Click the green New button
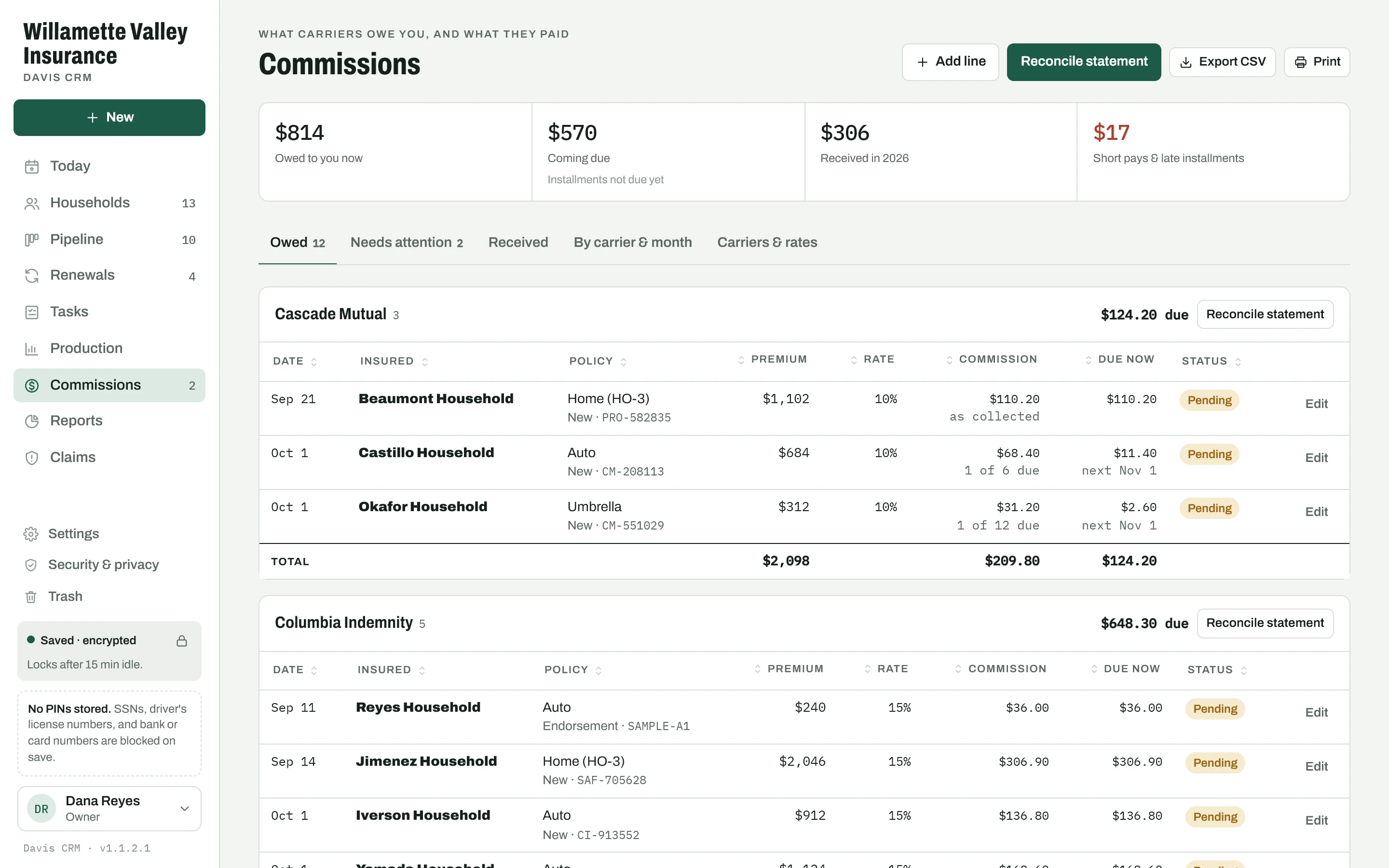 (109, 118)
